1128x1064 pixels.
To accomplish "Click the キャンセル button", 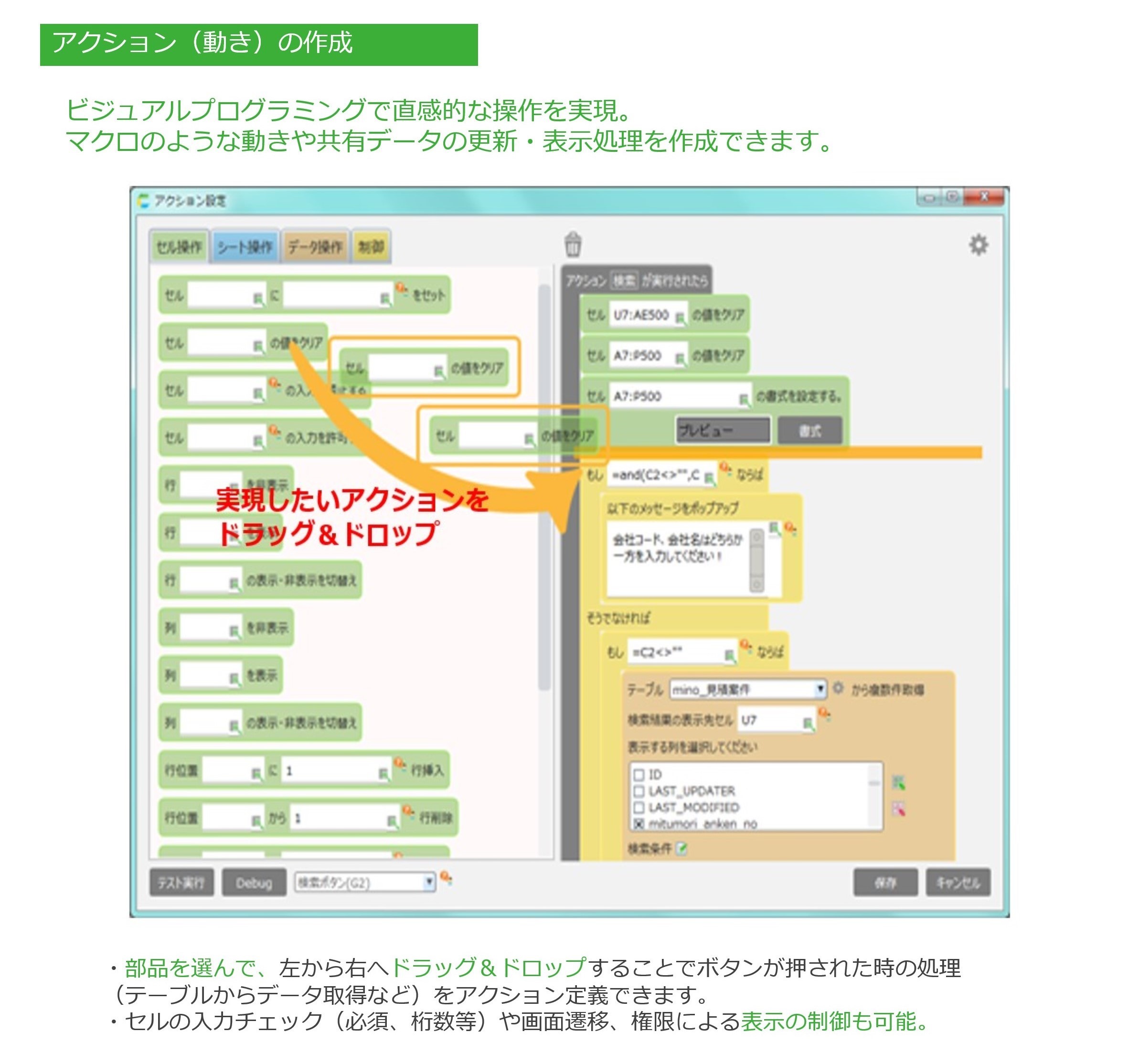I will click(958, 883).
